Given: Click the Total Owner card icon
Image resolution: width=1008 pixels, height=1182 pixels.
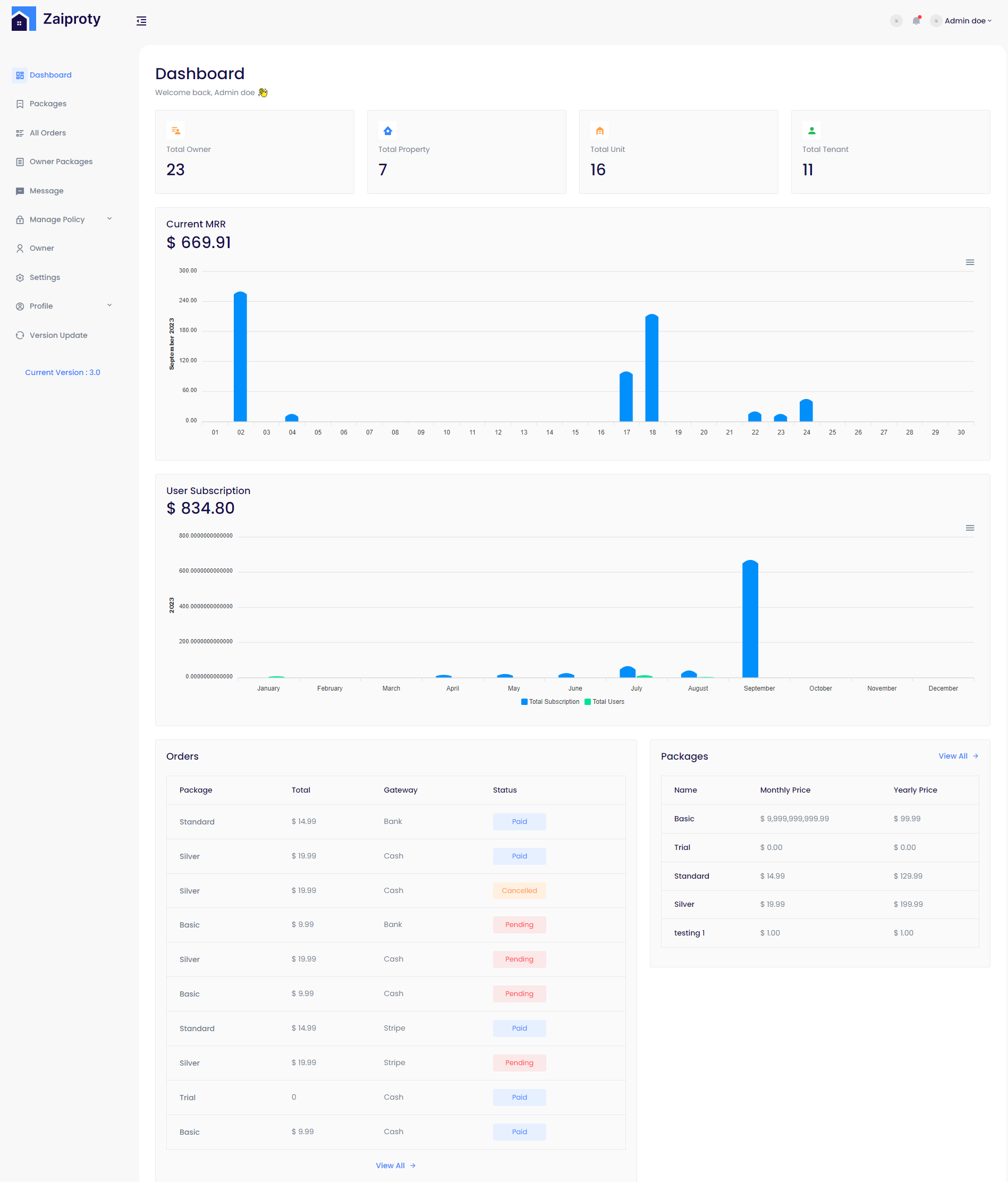Looking at the screenshot, I should coord(176,131).
